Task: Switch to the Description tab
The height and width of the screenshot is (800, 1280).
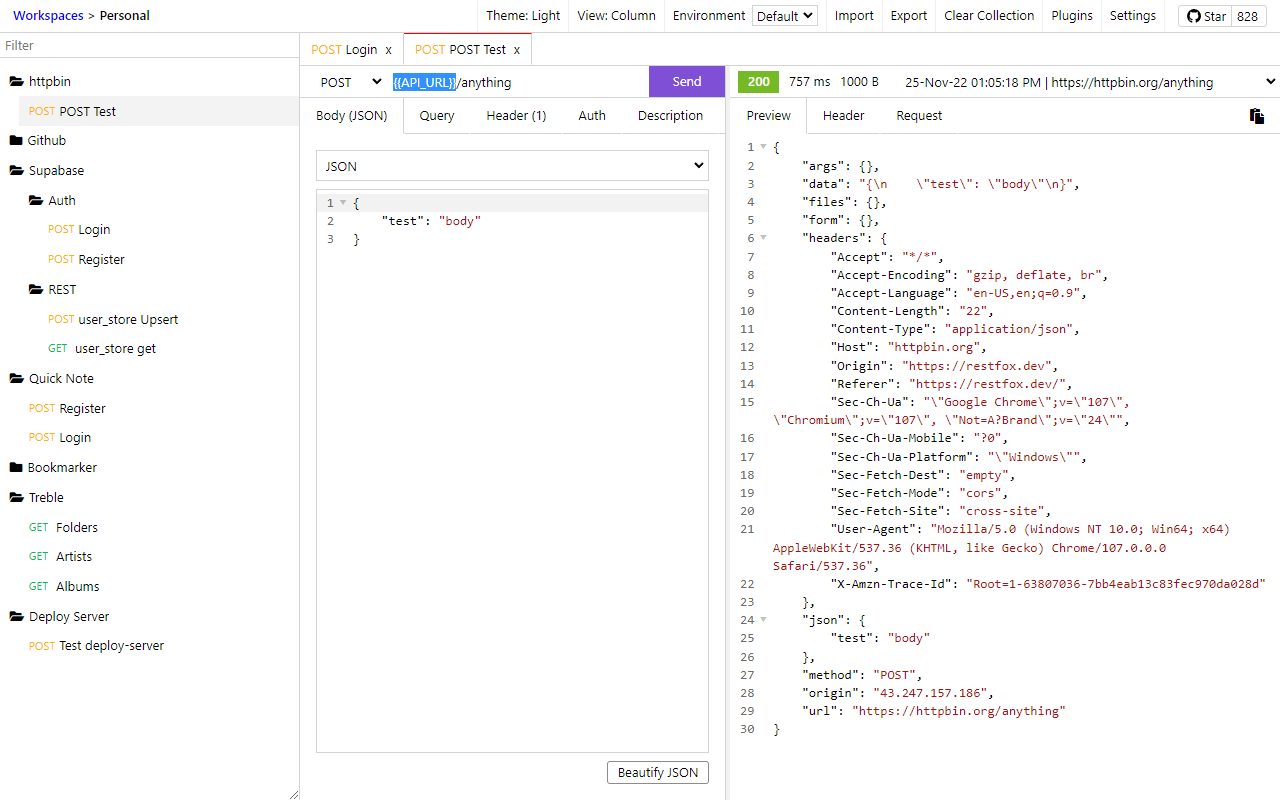Action: [x=670, y=116]
